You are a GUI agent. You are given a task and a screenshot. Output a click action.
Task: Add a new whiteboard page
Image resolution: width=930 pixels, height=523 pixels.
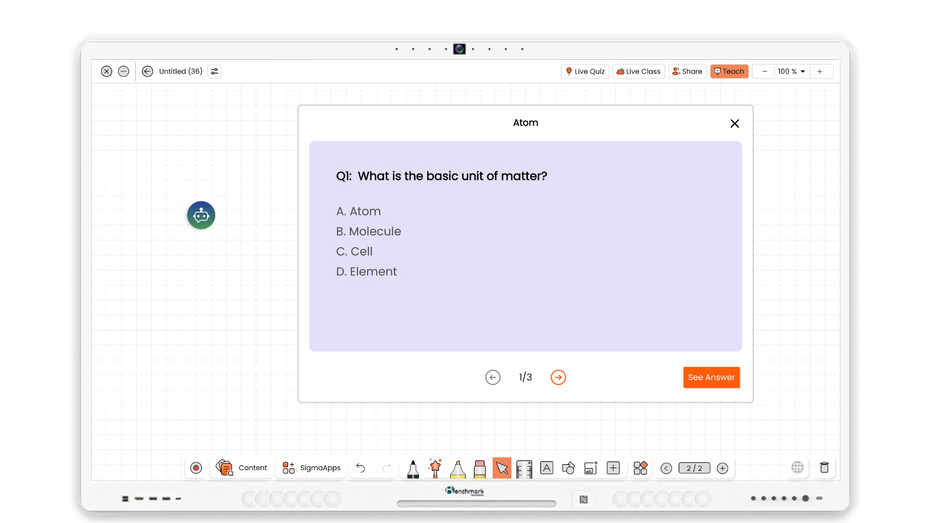tap(722, 468)
